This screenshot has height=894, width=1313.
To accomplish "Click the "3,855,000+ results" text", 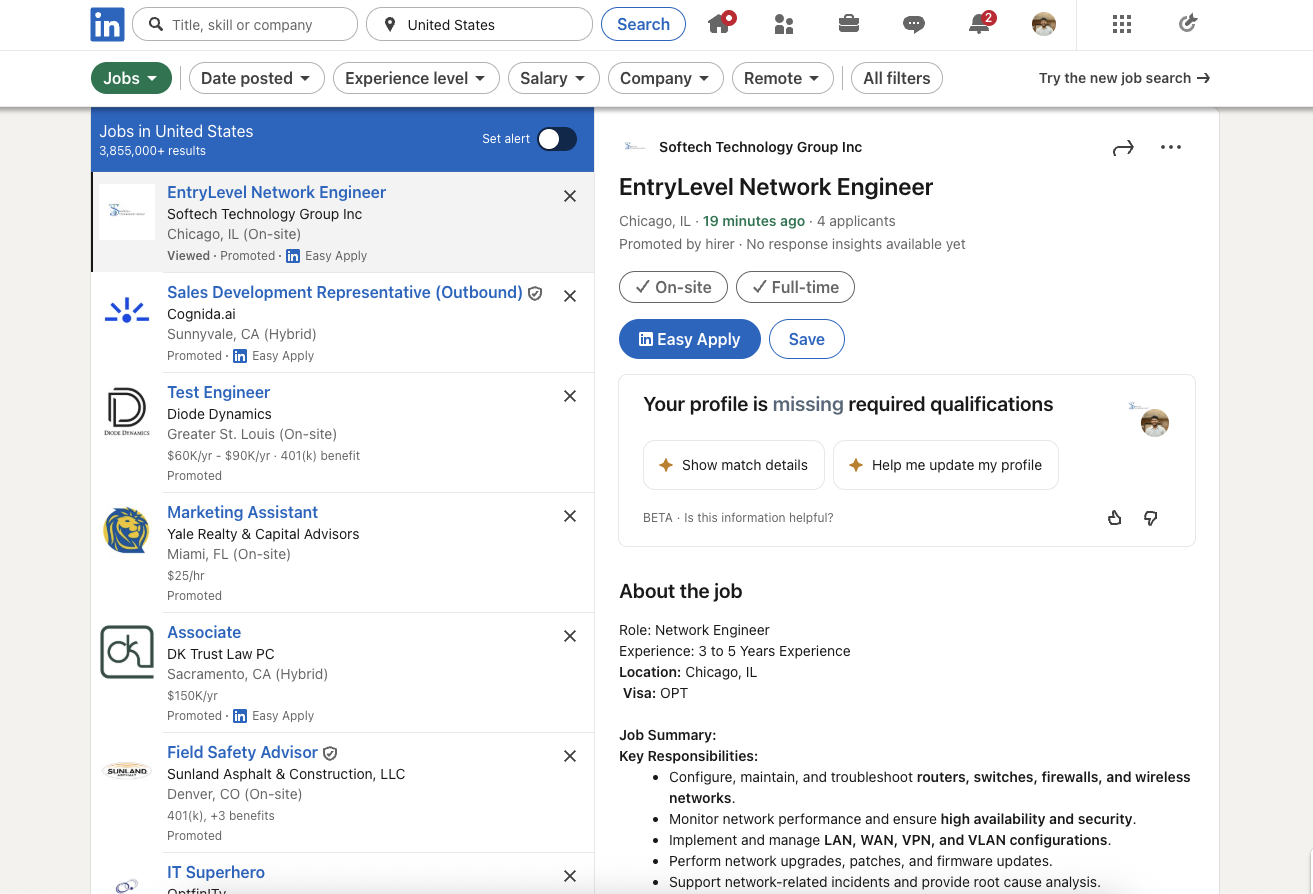I will [x=152, y=151].
